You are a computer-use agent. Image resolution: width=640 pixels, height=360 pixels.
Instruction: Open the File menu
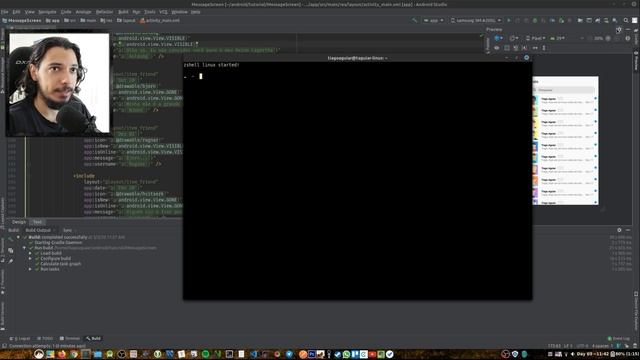[4, 12]
